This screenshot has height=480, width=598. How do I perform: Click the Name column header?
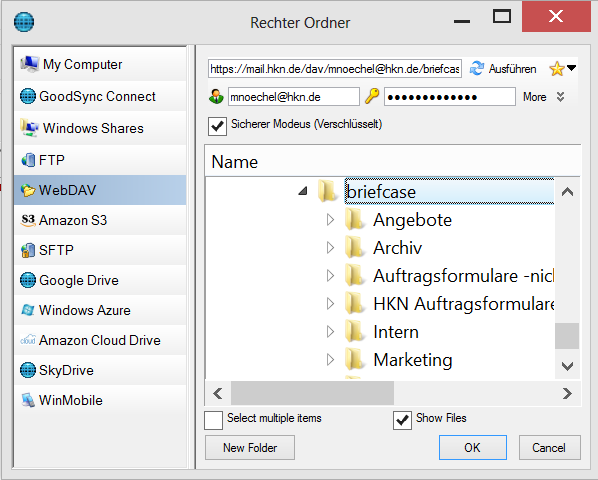(x=392, y=161)
